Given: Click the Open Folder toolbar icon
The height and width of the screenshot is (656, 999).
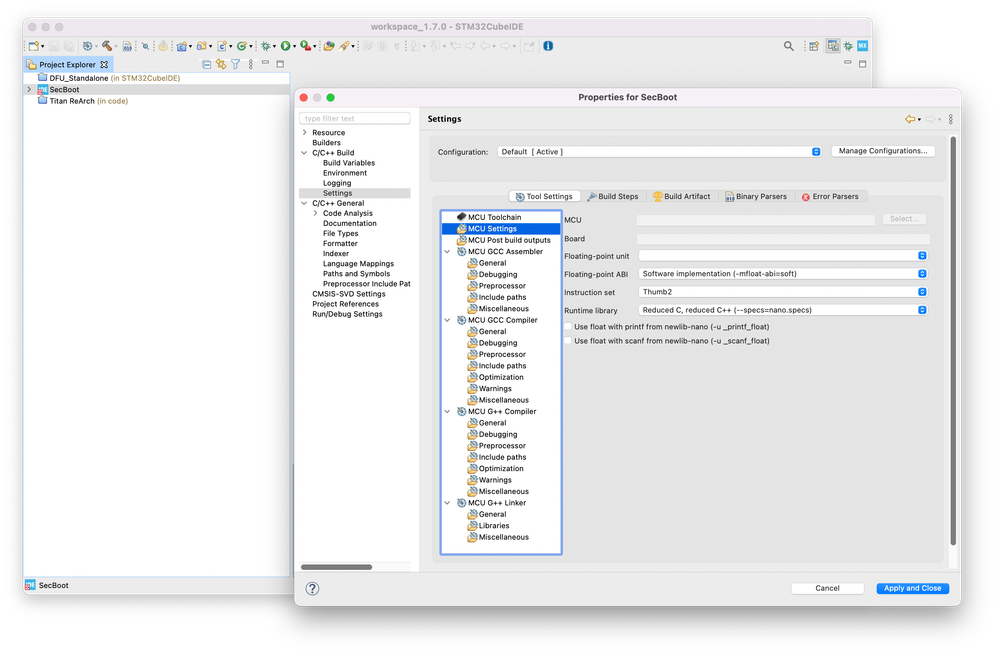Looking at the screenshot, I should coord(329,46).
